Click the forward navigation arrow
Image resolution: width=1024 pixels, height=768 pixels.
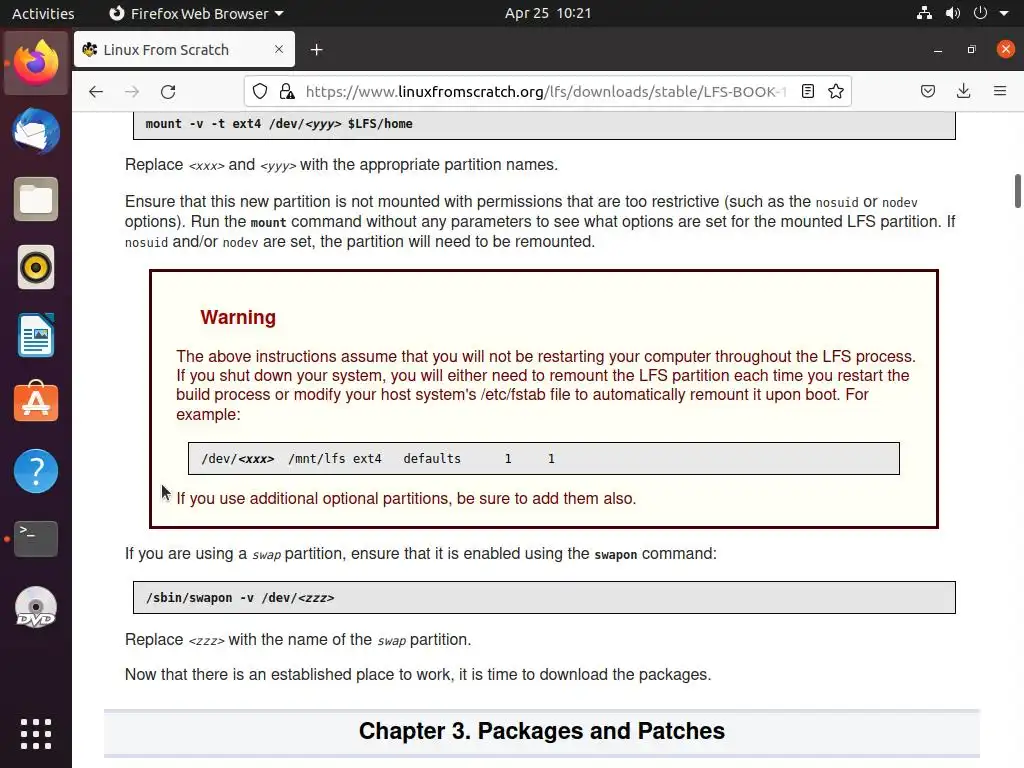pyautogui.click(x=132, y=91)
